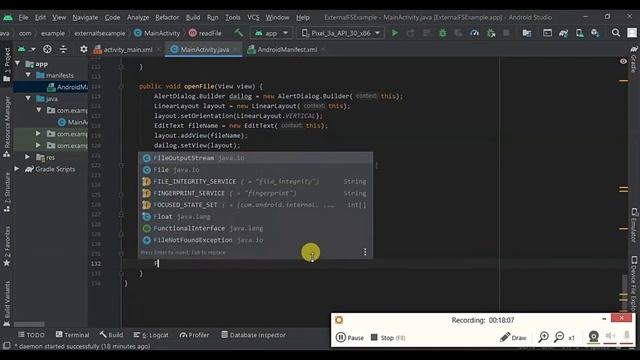Open the app run configuration dropdown
Image resolution: width=640 pixels, height=360 pixels.
click(271, 33)
